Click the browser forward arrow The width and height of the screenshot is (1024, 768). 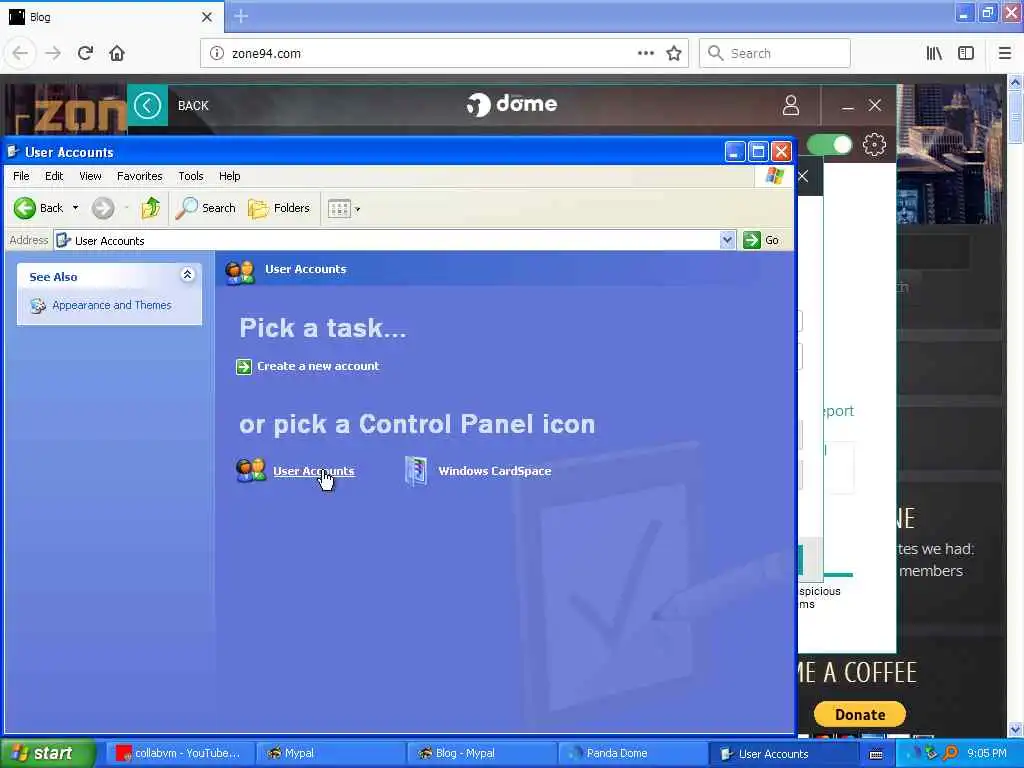click(x=53, y=53)
